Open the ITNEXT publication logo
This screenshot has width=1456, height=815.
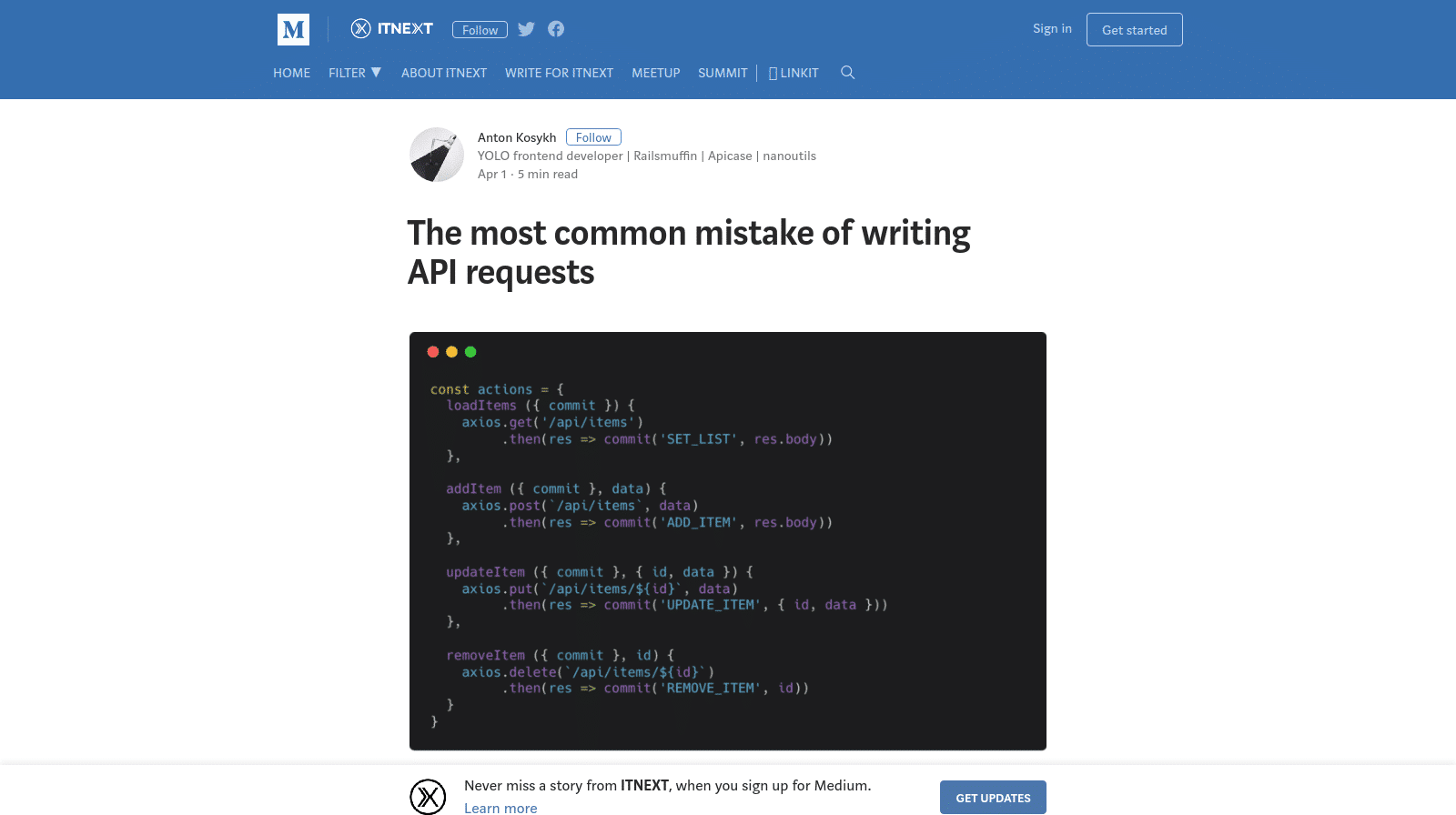coord(392,29)
